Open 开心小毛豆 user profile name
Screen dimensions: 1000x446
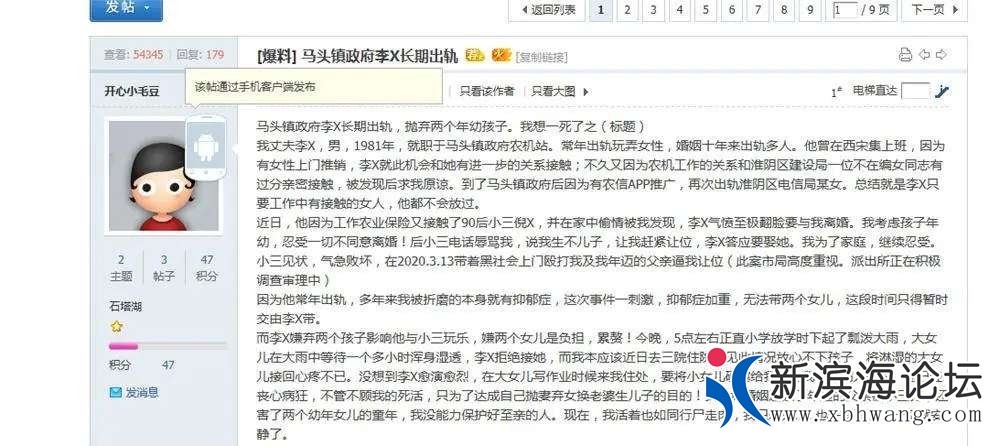[132, 91]
